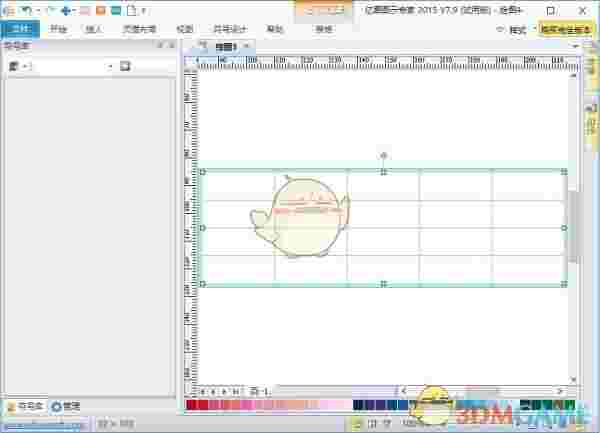Go to first page with navigation arrow
The image size is (600, 433).
tap(203, 391)
